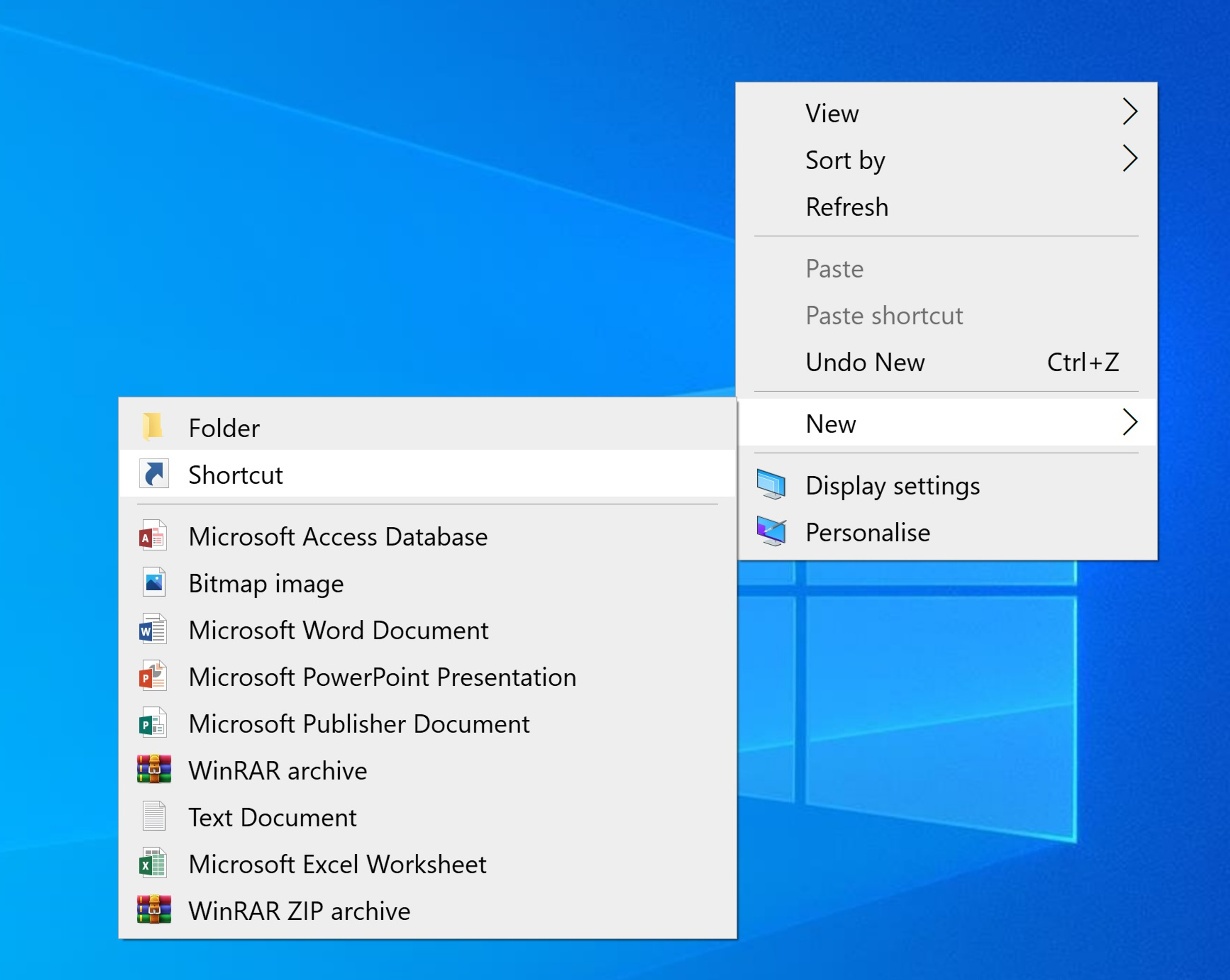Click the Text Document icon
The image size is (1230, 980).
coord(154,816)
